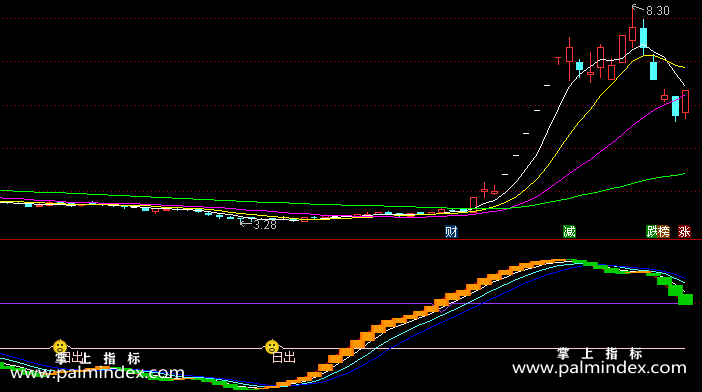Select the red divider between chart panels
Image resolution: width=702 pixels, height=392 pixels.
click(x=351, y=239)
